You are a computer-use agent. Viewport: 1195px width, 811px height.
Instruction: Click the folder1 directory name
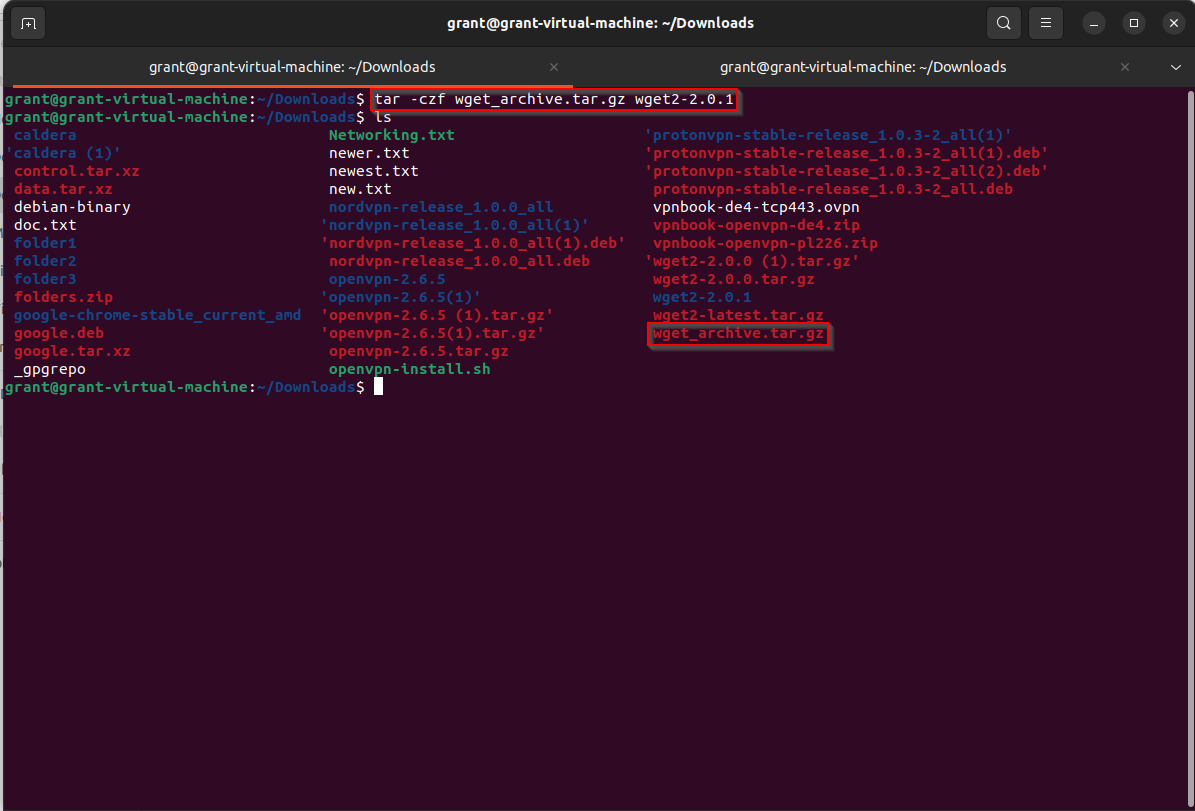point(44,242)
